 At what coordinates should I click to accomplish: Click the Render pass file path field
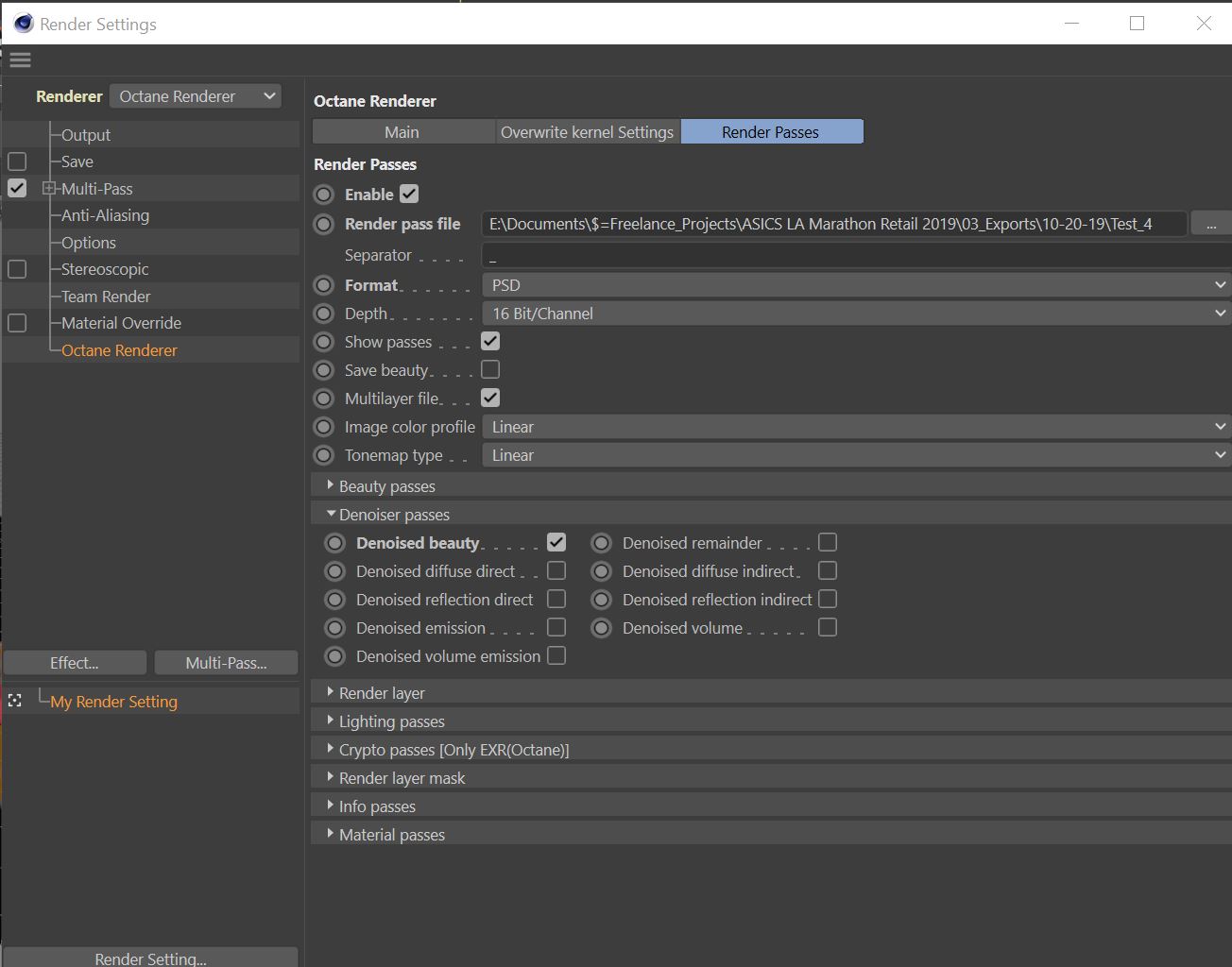click(x=834, y=224)
